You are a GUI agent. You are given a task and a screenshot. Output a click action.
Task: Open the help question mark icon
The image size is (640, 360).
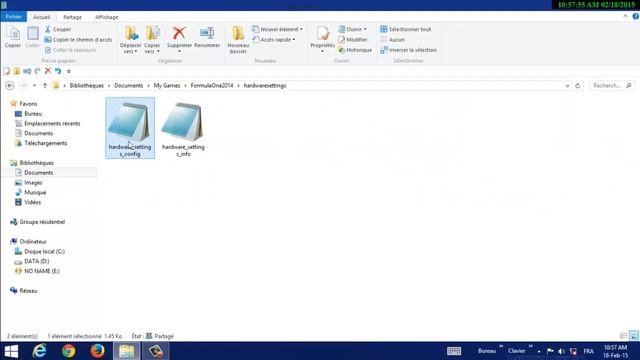636,16
